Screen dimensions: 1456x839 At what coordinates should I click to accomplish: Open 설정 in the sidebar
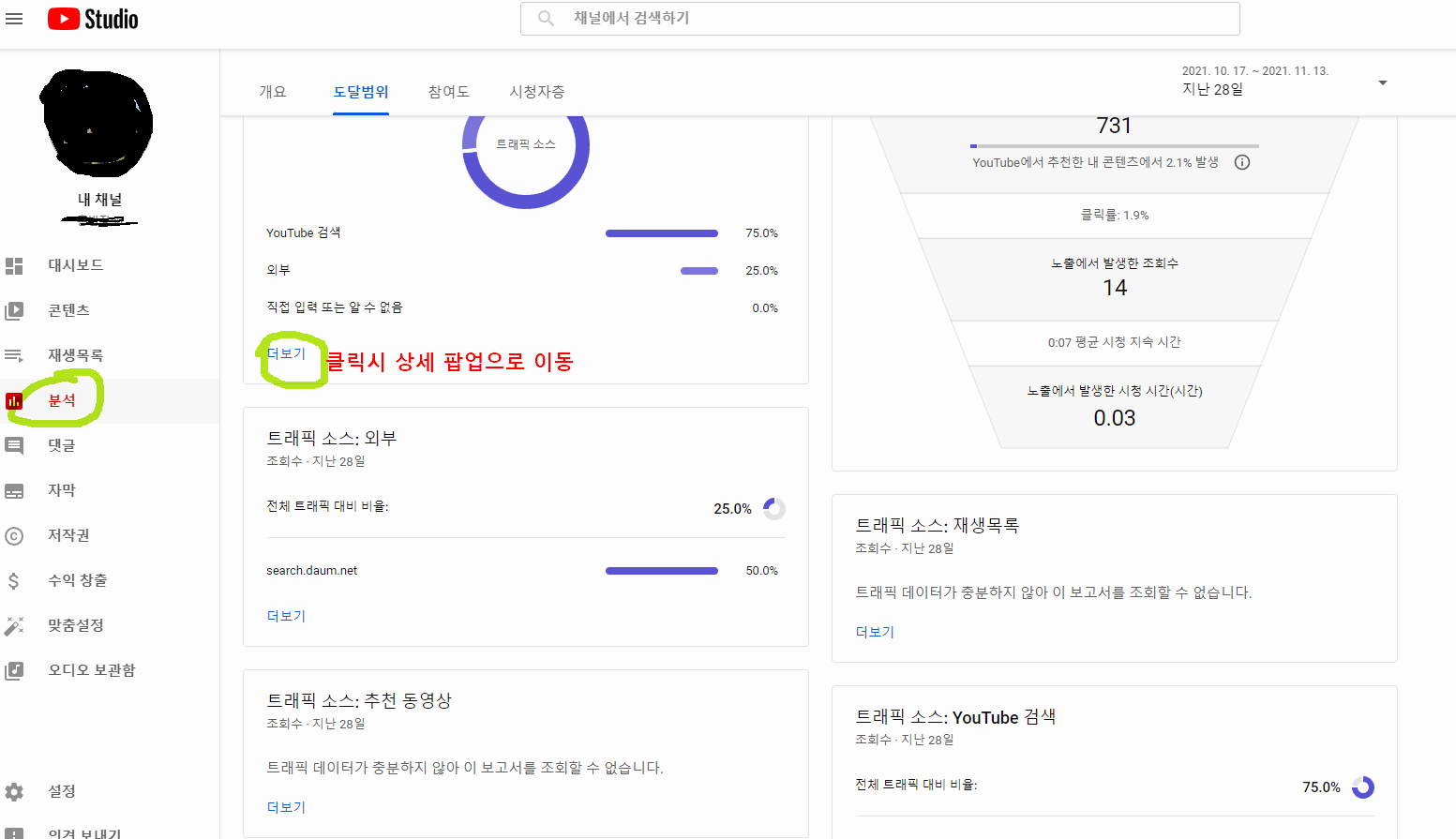pos(62,791)
